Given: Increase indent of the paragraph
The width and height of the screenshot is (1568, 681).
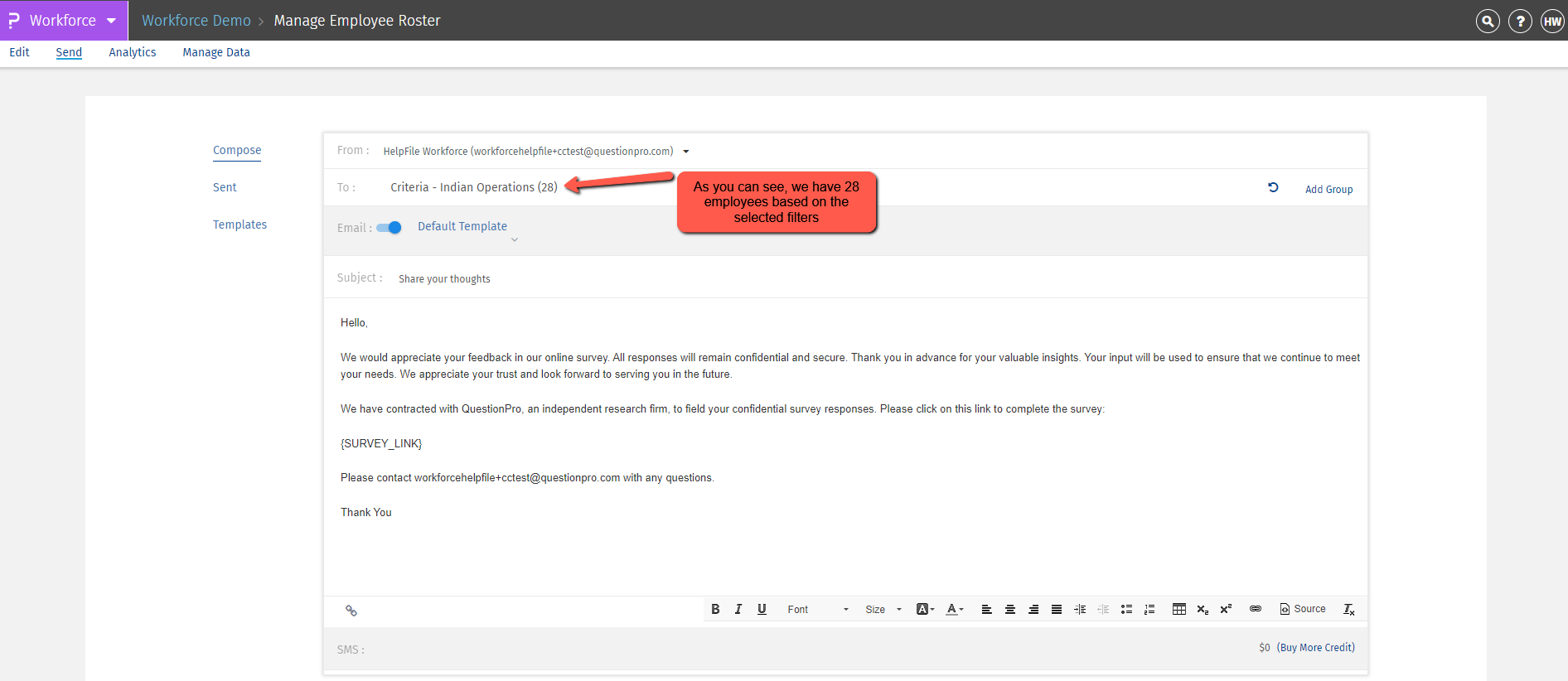Looking at the screenshot, I should pos(1079,609).
